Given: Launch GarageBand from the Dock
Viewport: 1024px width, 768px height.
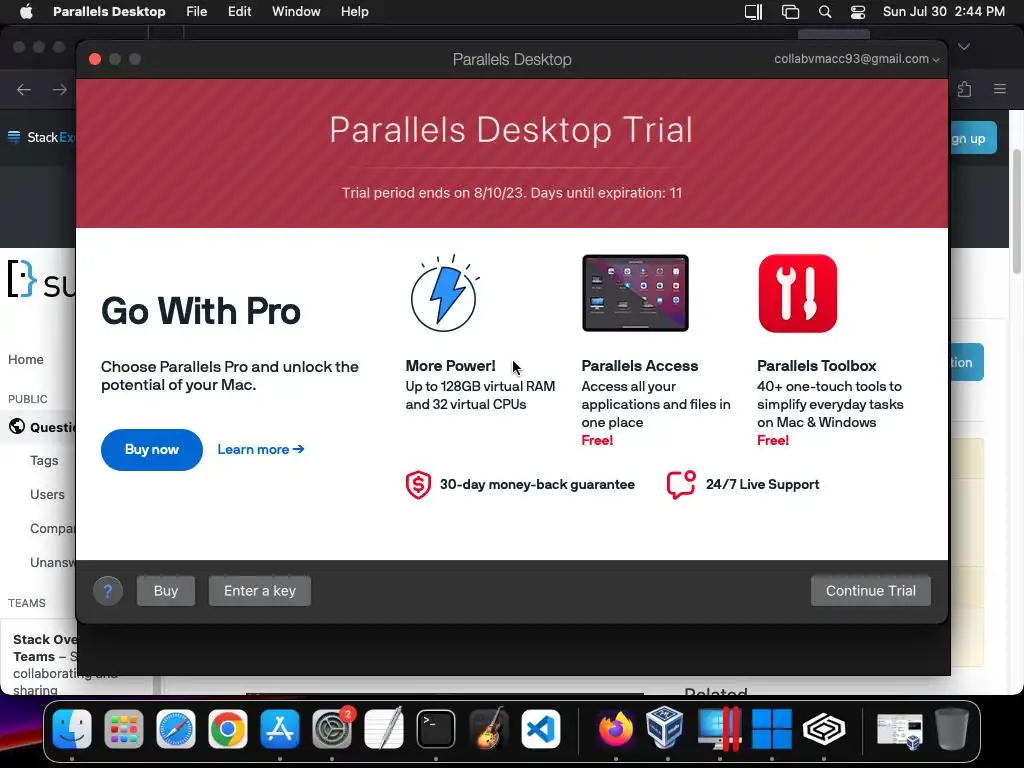Looking at the screenshot, I should tap(488, 729).
